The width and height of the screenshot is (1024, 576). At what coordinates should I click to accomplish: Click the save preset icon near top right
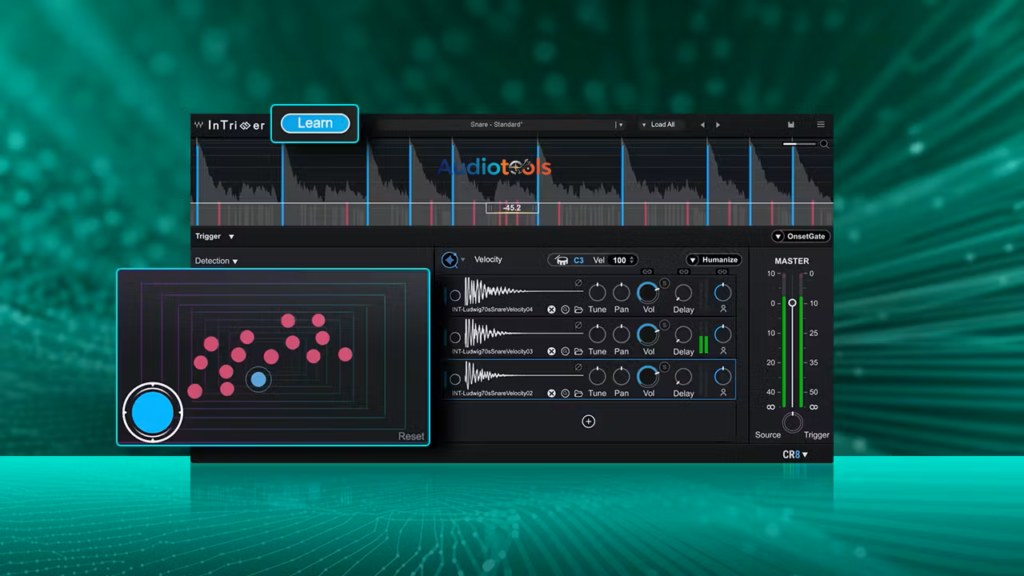click(x=791, y=124)
